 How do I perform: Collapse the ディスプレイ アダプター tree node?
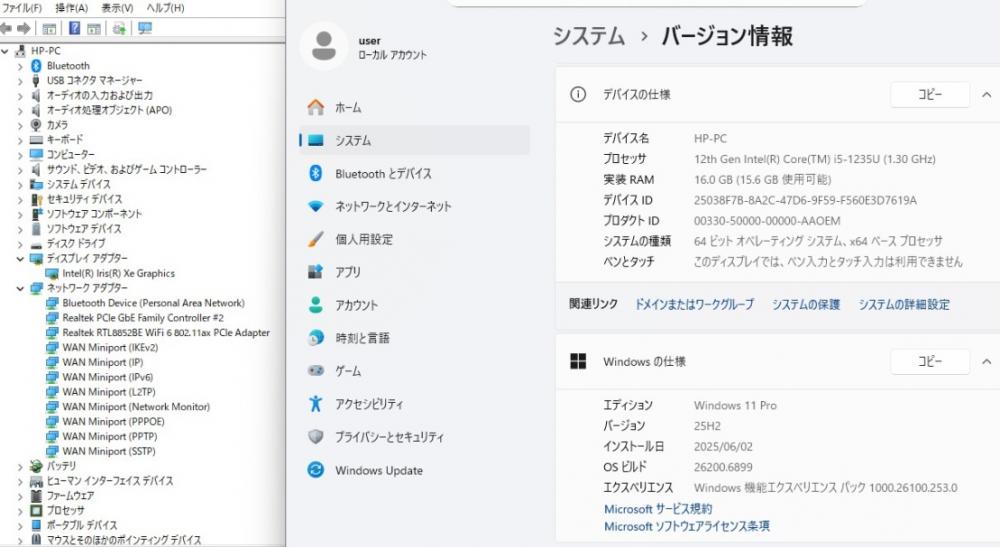22,258
